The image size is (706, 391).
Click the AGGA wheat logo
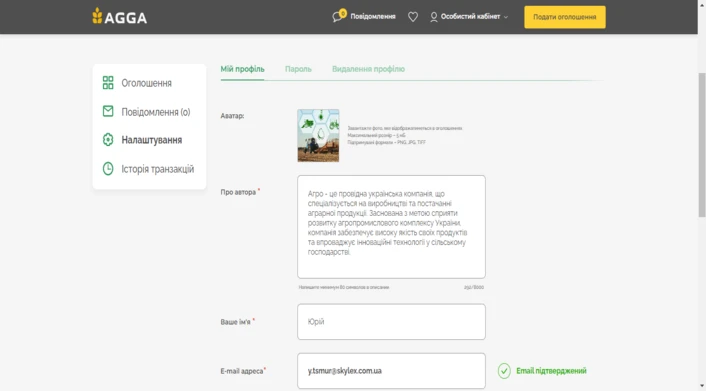coord(119,17)
